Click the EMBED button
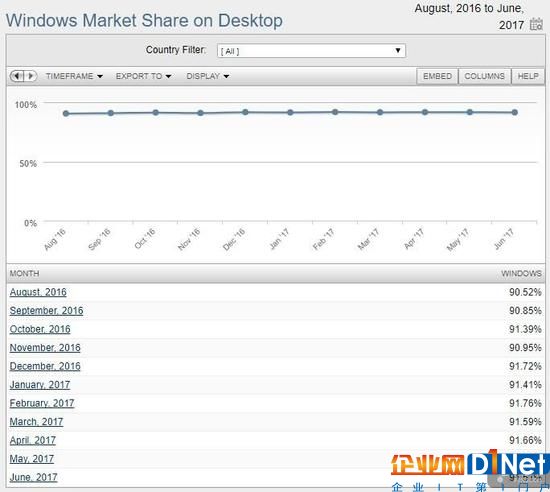Image resolution: width=550 pixels, height=492 pixels. pyautogui.click(x=437, y=76)
